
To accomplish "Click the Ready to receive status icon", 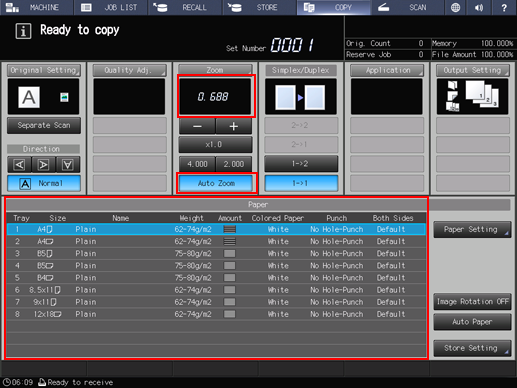I will point(42,382).
